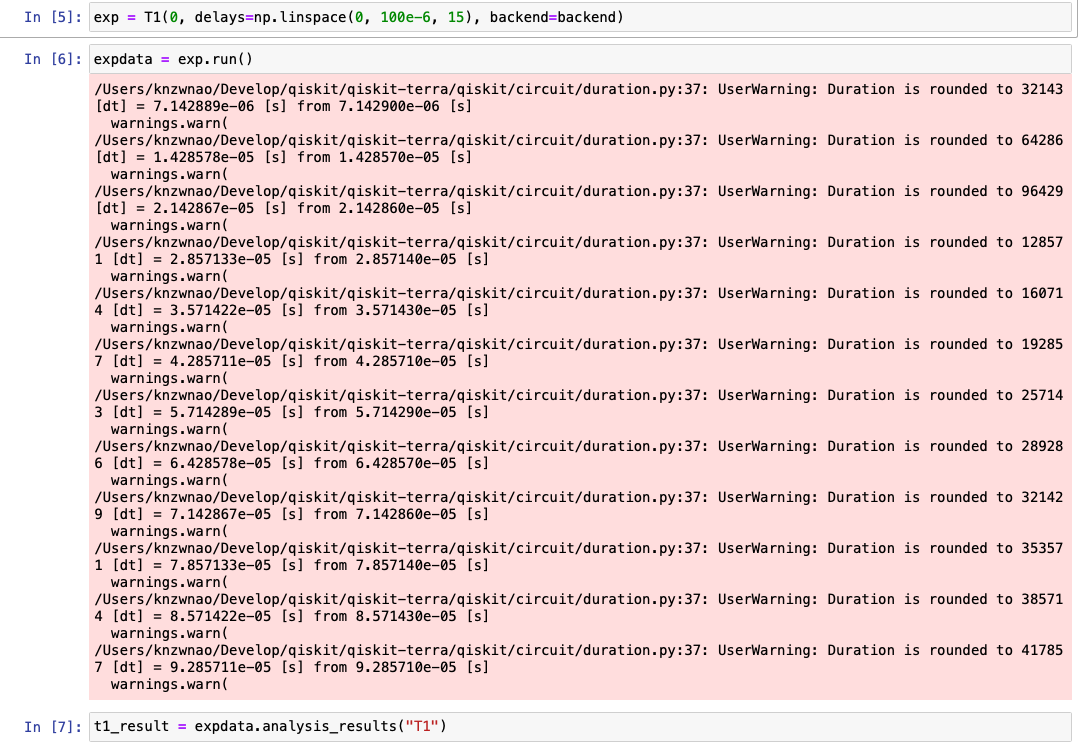Click the value 4.285711e-05 in output
The image size is (1085, 750).
click(x=221, y=361)
